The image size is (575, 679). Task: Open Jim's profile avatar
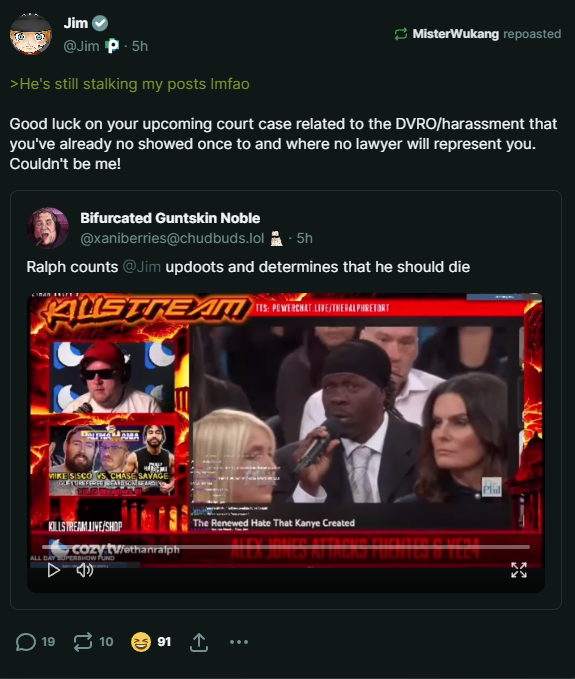(x=30, y=34)
